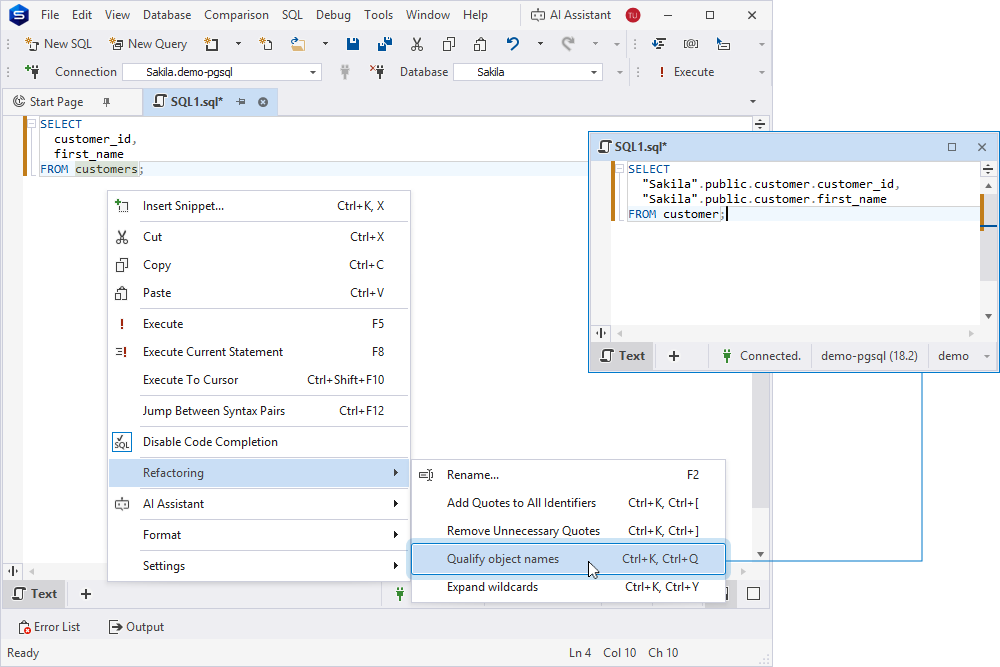Click the Text tab in main window
Image resolution: width=1000 pixels, height=667 pixels.
[x=35, y=594]
